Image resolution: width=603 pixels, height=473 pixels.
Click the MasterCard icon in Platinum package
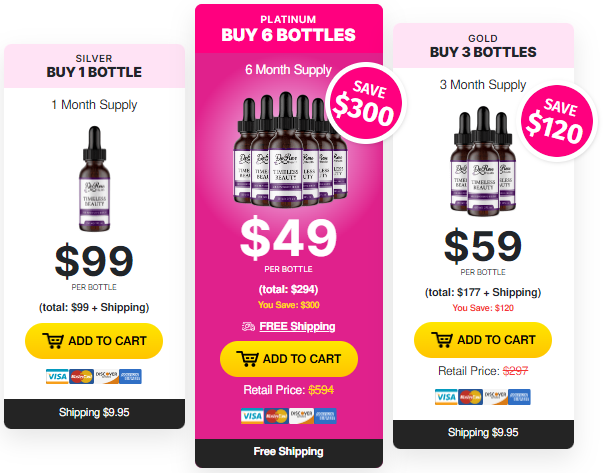coord(276,416)
